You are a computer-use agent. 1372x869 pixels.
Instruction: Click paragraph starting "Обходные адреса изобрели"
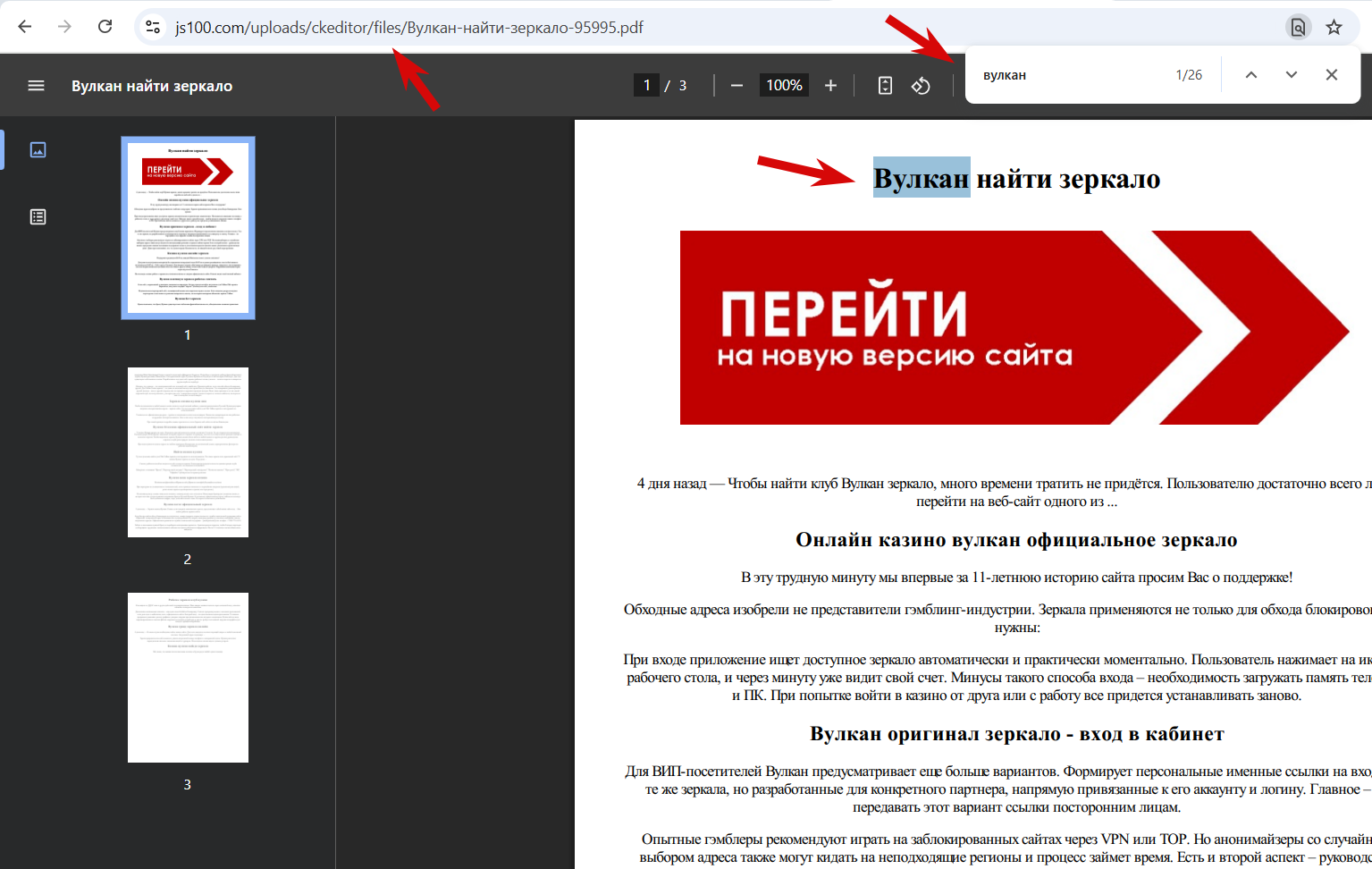pos(997,619)
